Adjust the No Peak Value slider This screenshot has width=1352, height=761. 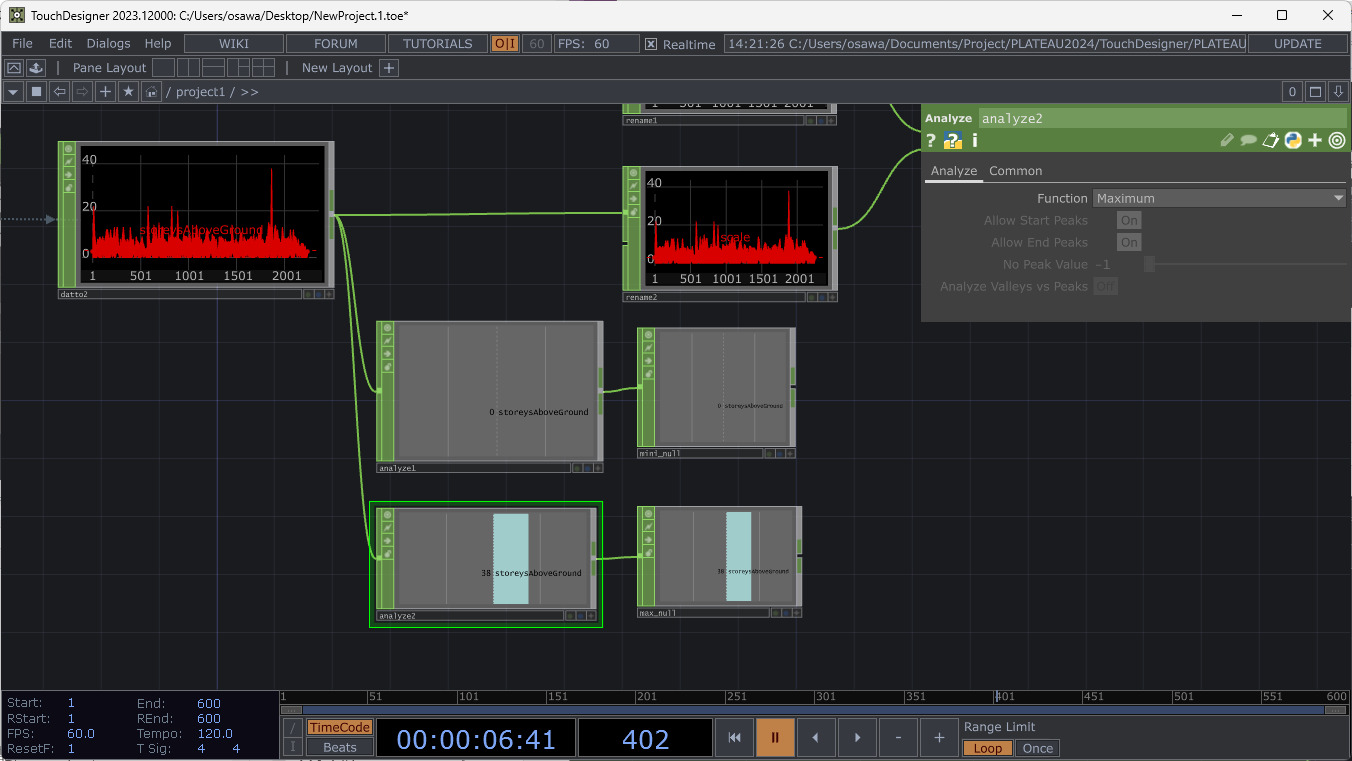click(x=1245, y=264)
